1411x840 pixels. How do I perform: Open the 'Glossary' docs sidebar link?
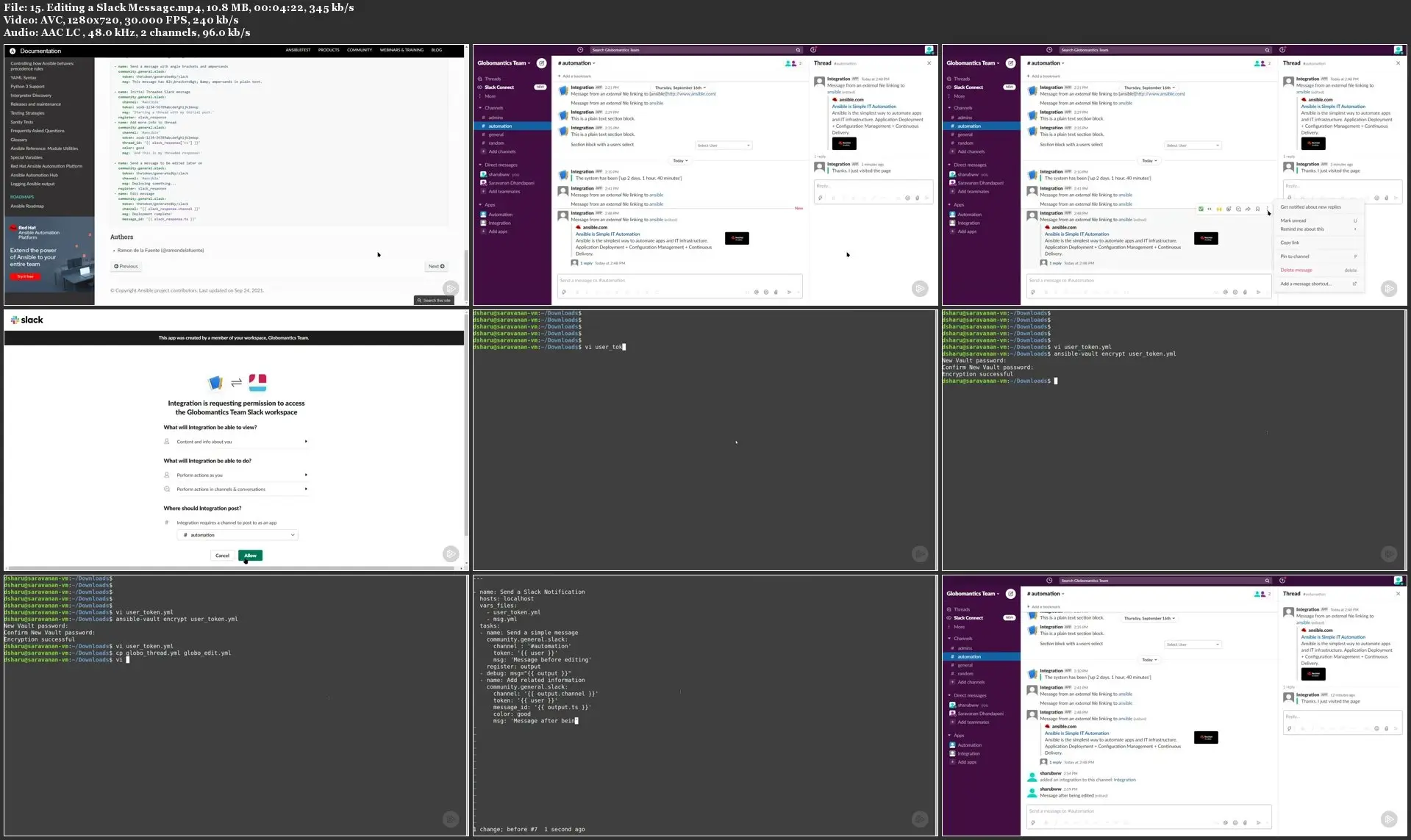click(19, 140)
